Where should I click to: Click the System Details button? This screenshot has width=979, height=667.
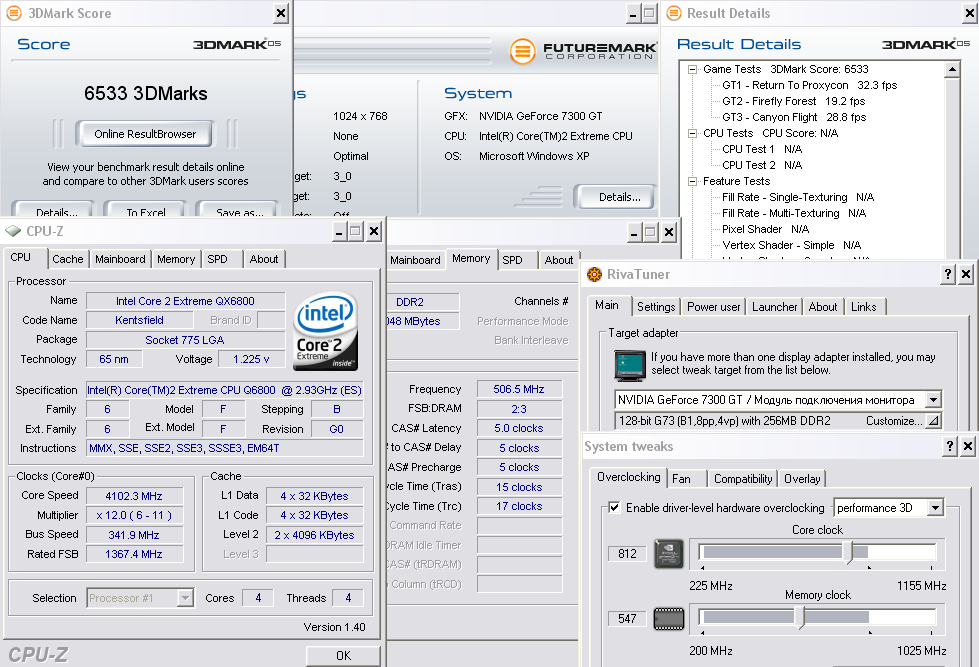coord(616,197)
